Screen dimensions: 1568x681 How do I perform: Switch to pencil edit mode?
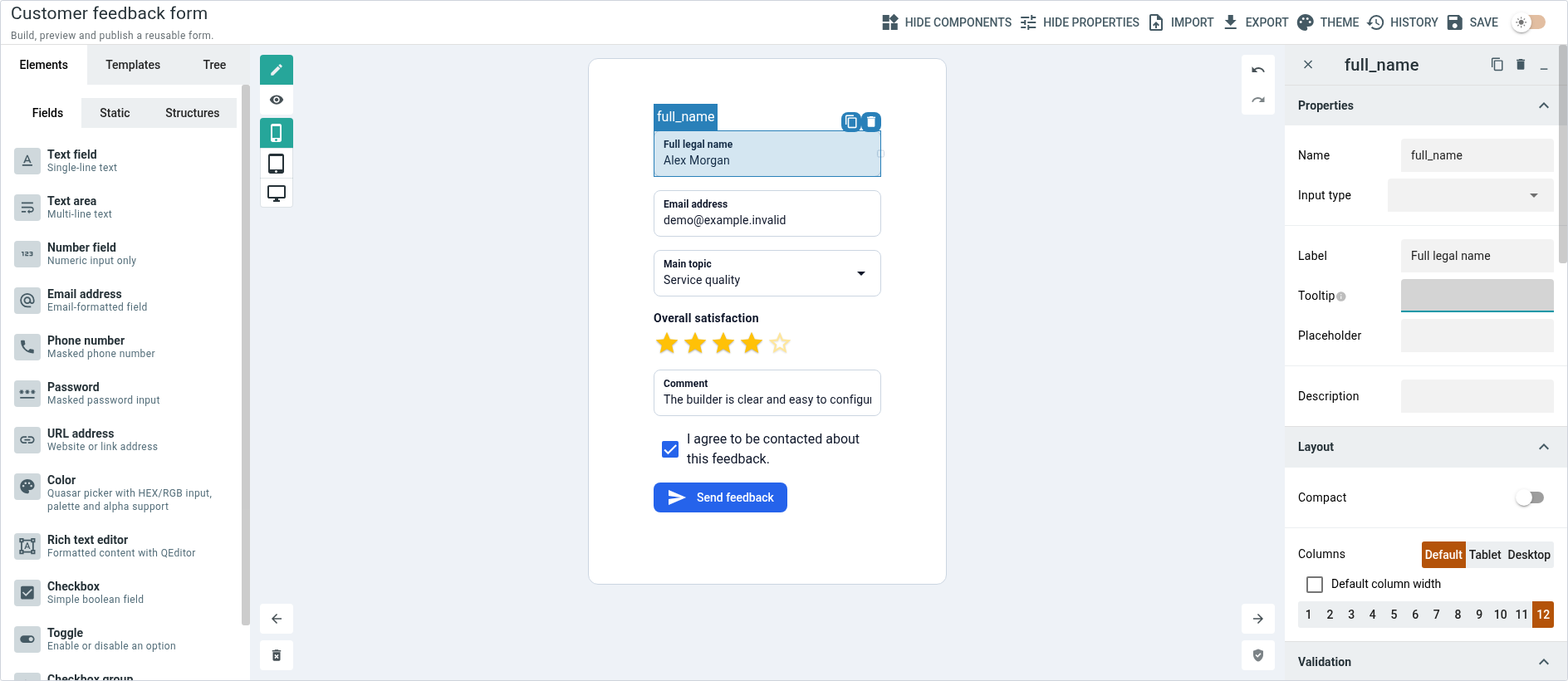[277, 70]
